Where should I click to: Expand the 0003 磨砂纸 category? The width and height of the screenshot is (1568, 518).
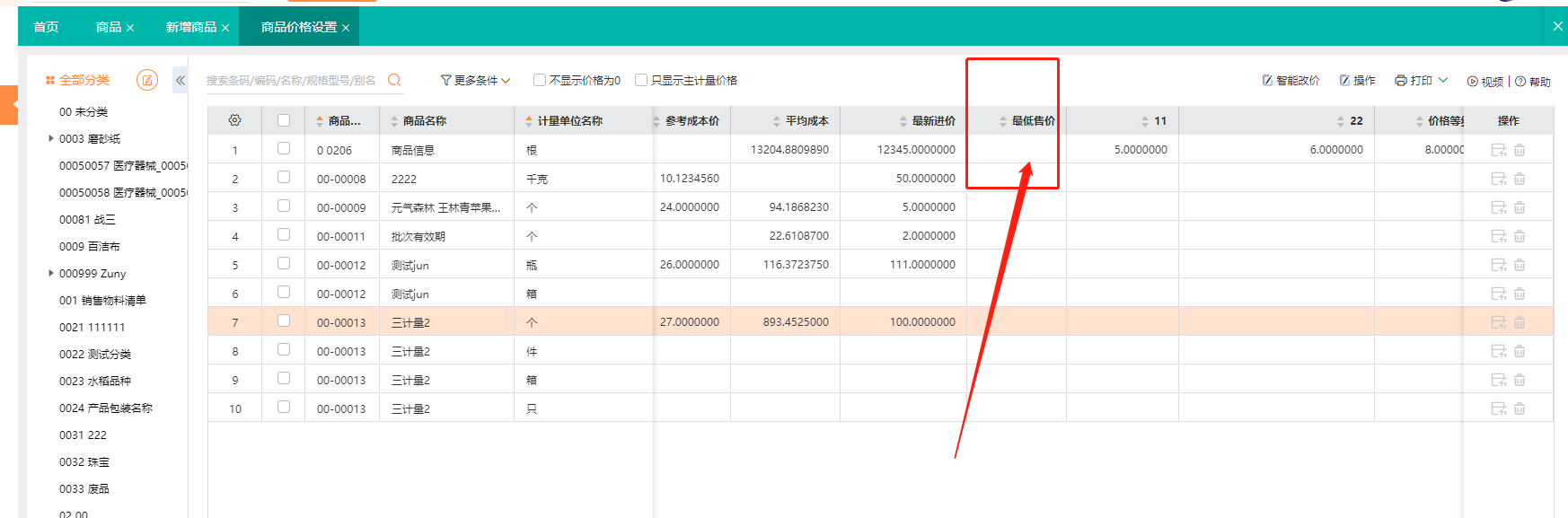[x=51, y=138]
